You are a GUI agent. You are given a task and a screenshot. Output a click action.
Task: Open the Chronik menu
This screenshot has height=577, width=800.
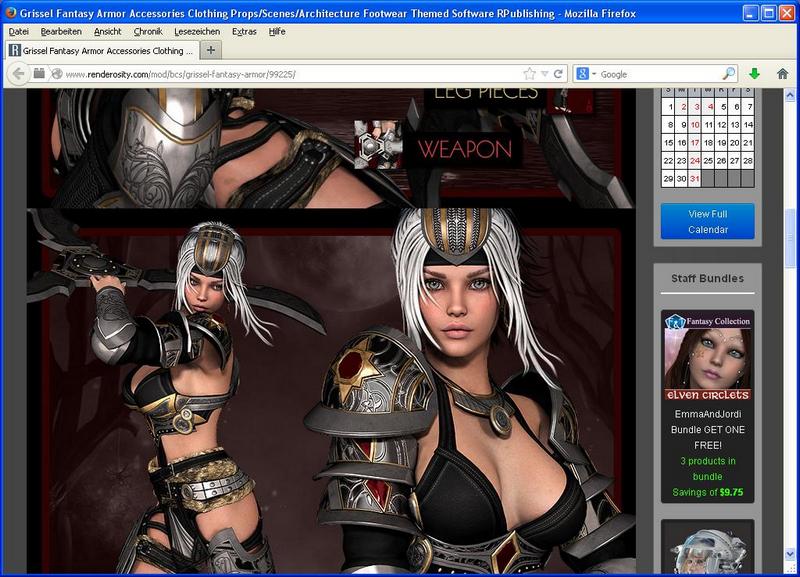pyautogui.click(x=148, y=32)
